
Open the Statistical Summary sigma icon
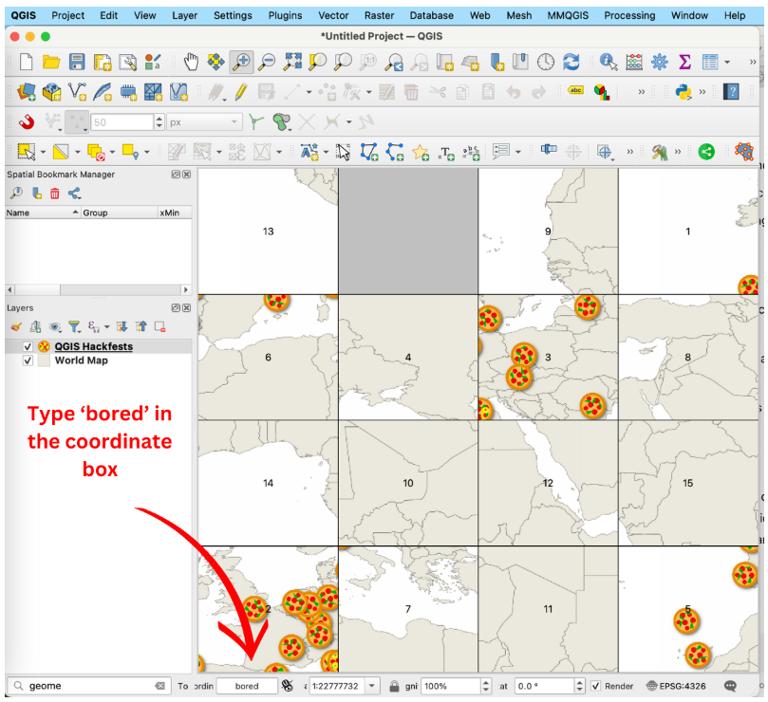(685, 62)
